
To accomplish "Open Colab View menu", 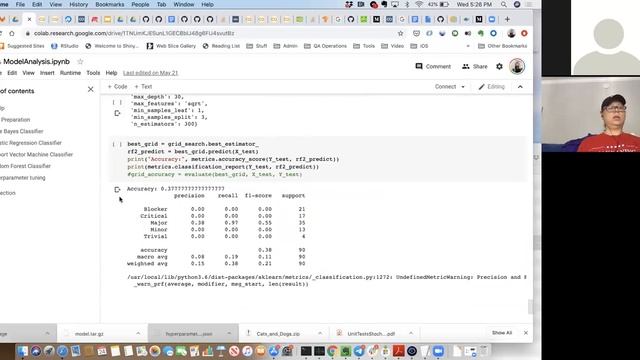I will tap(28, 73).
